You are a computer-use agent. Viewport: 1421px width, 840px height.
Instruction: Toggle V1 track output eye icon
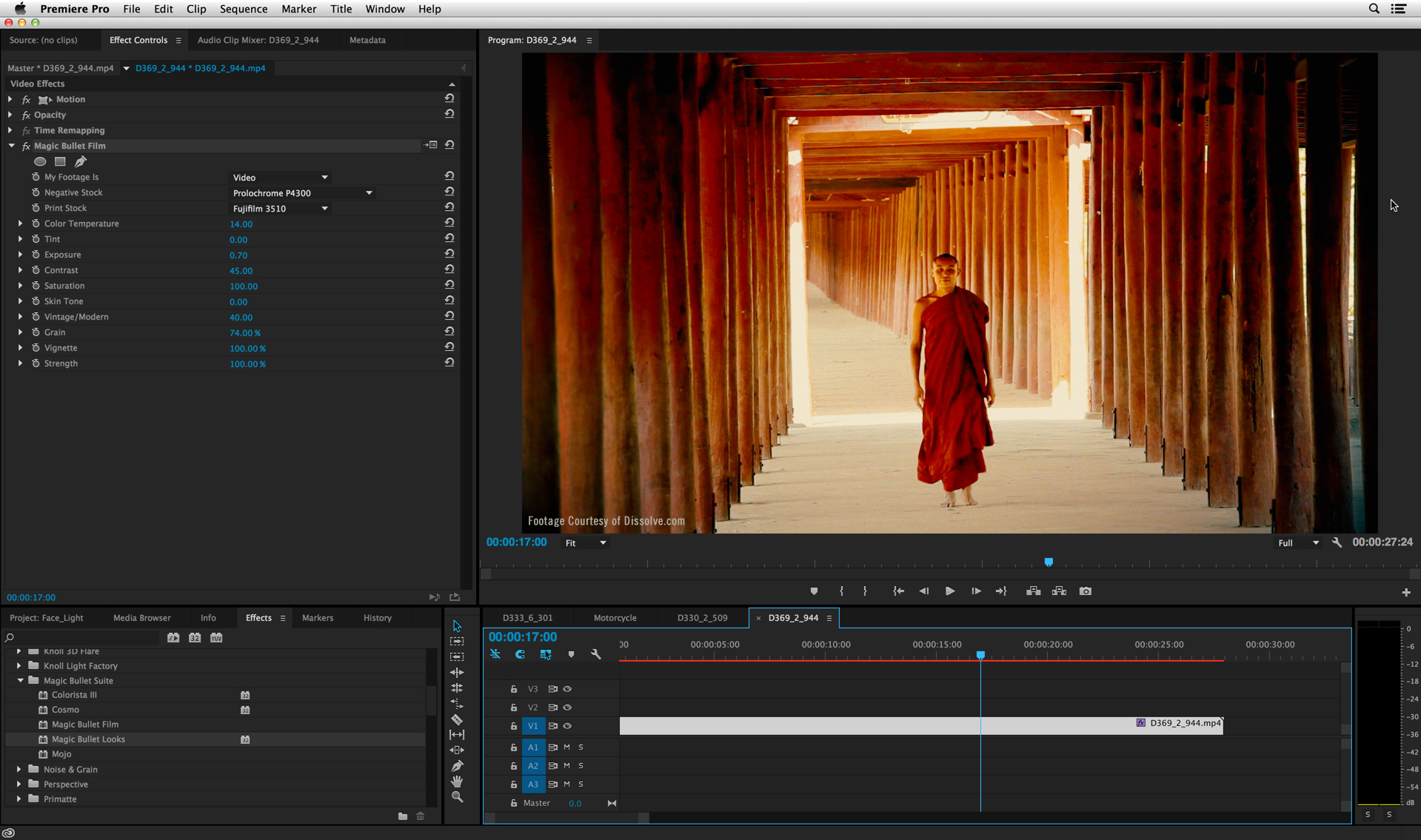(567, 726)
